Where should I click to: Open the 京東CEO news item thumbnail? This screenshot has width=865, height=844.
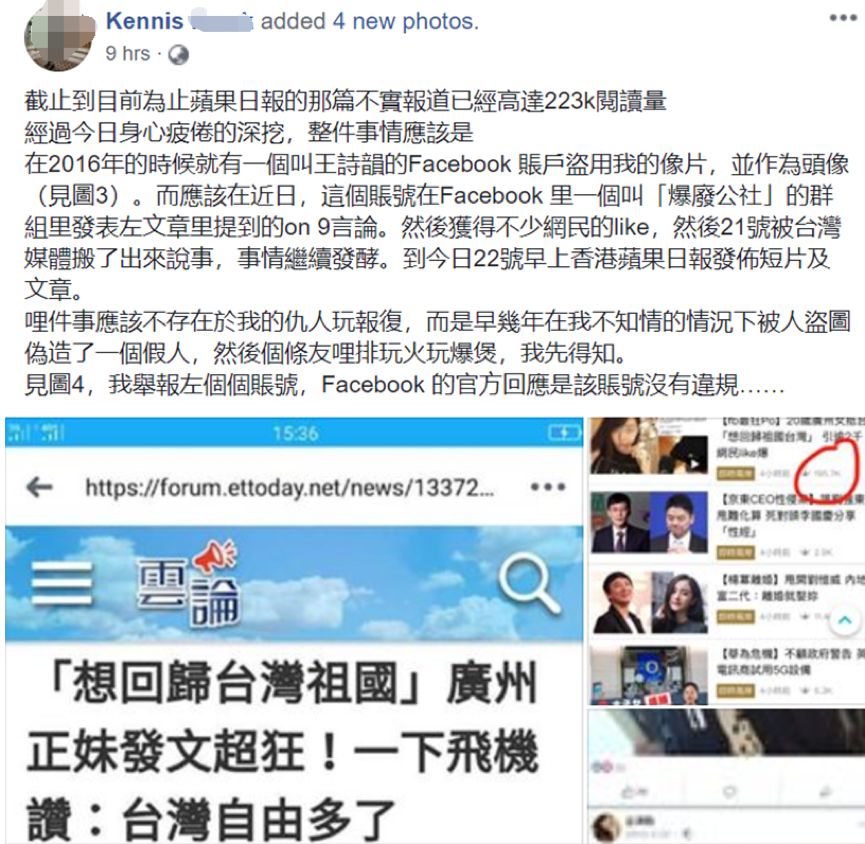(649, 522)
